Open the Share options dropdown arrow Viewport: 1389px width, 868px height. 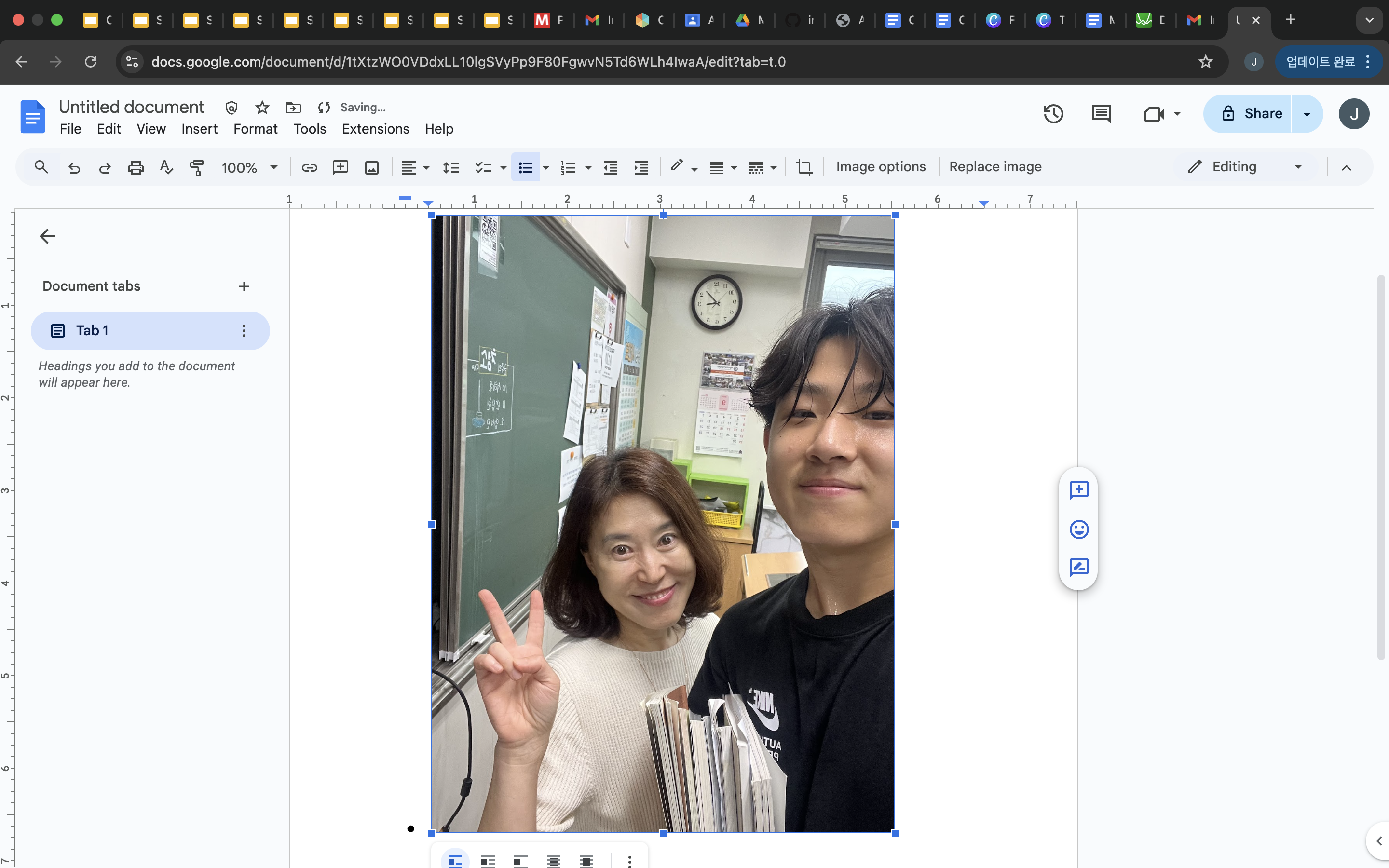tap(1307, 114)
